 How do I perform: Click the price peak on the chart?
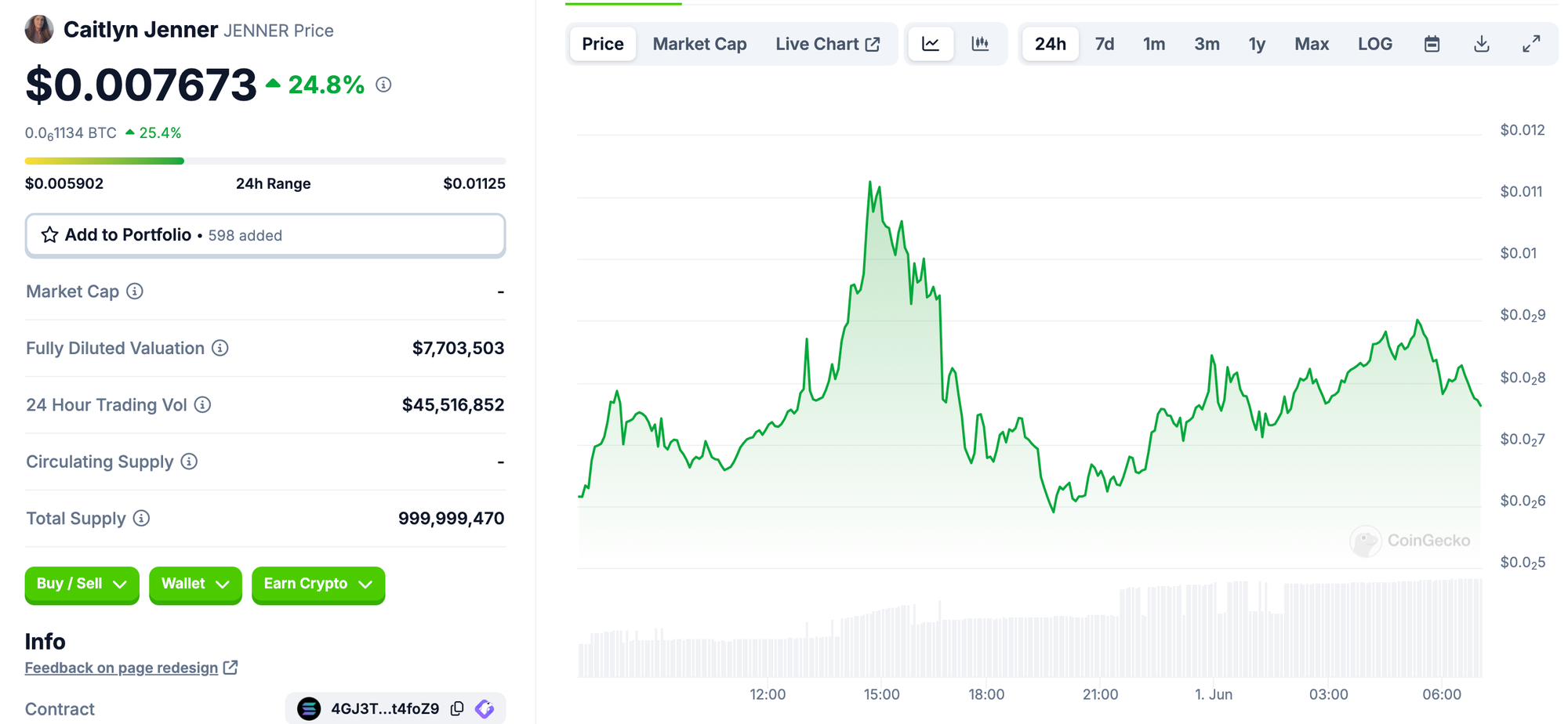(x=869, y=183)
